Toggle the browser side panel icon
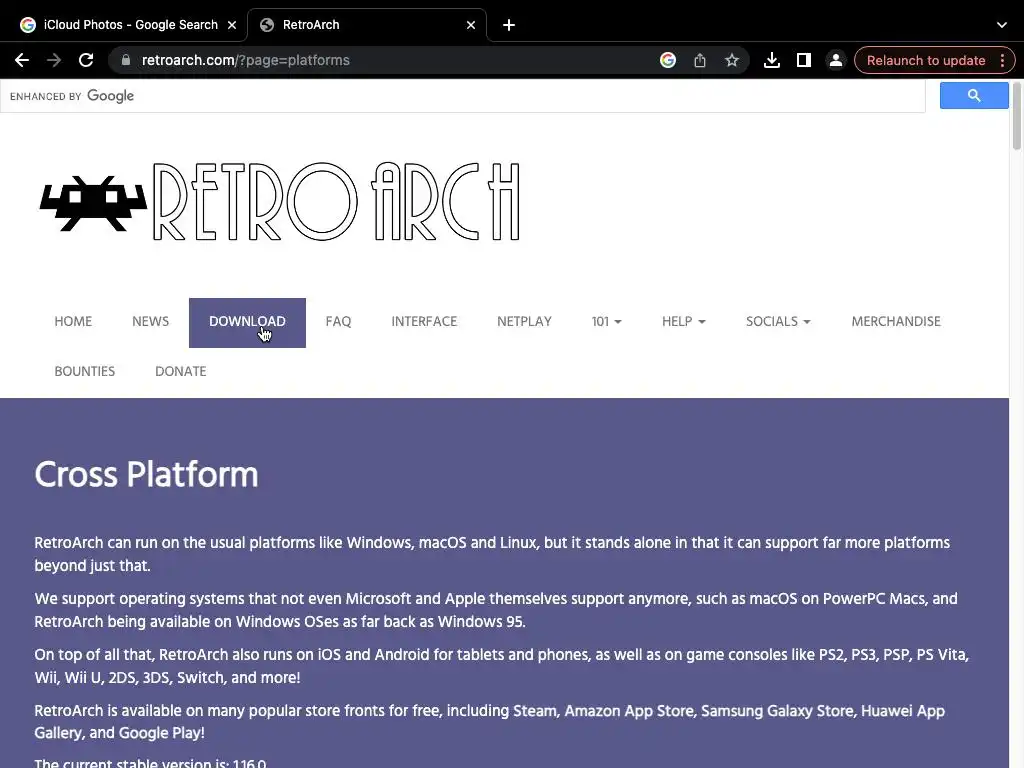Viewport: 1024px width, 768px height. (x=803, y=60)
